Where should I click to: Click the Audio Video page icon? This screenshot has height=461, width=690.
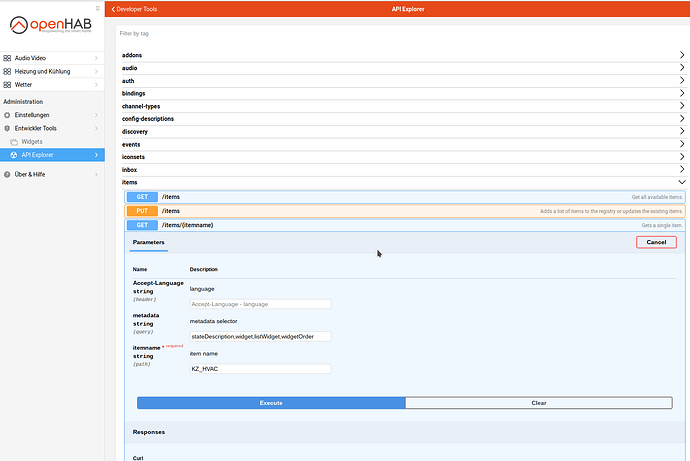(8, 59)
